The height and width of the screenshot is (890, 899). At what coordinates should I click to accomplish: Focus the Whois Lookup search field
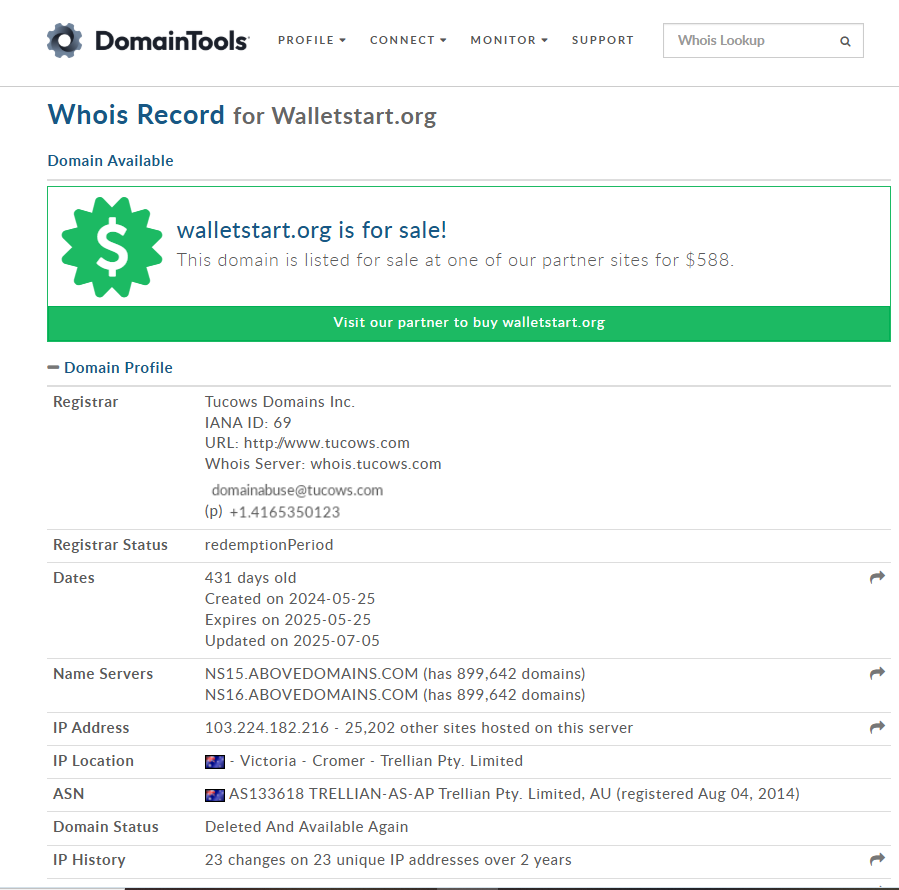pos(763,41)
